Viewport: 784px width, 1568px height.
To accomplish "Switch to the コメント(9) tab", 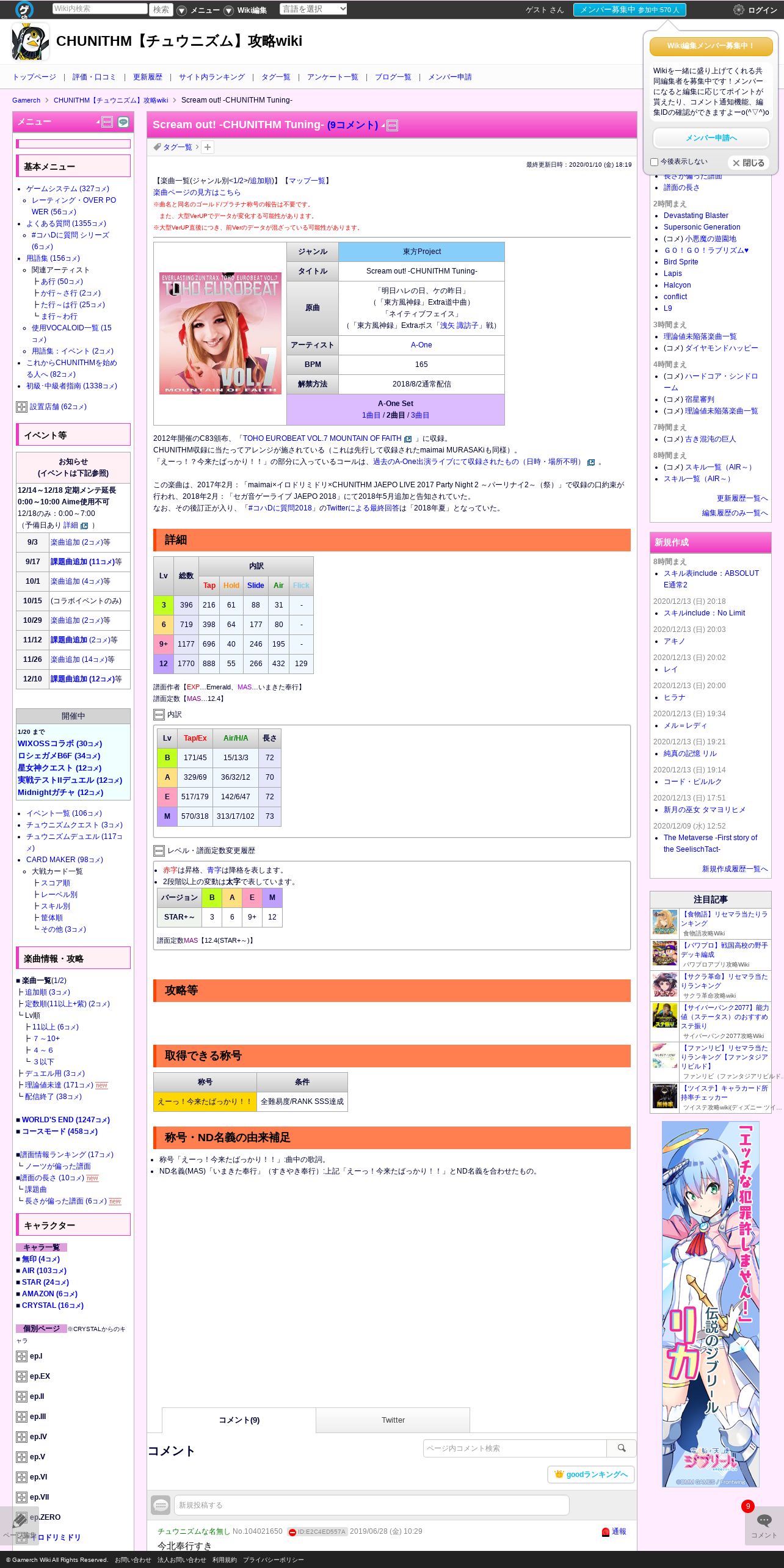I will 239,1420.
